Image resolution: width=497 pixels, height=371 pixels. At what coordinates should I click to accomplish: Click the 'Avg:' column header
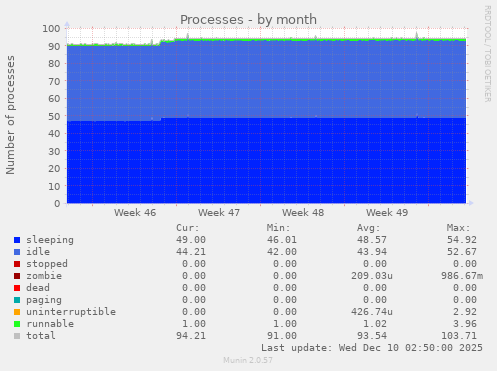(369, 228)
